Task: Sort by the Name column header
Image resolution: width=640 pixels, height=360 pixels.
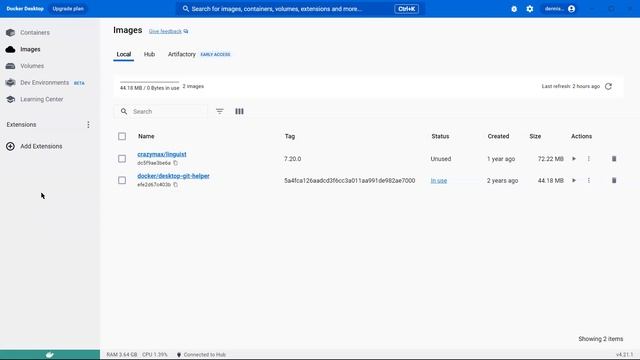Action: pyautogui.click(x=146, y=136)
